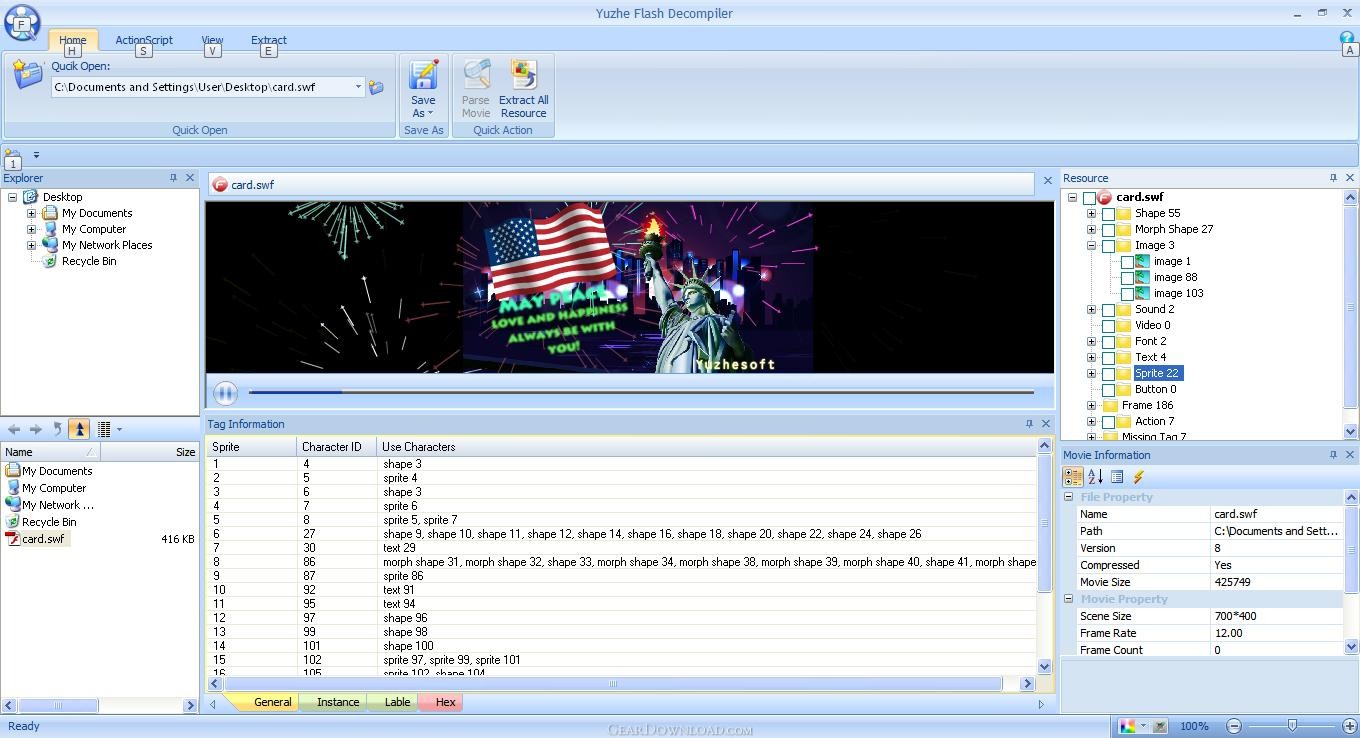Click the movie playback progress bar

[x=641, y=392]
